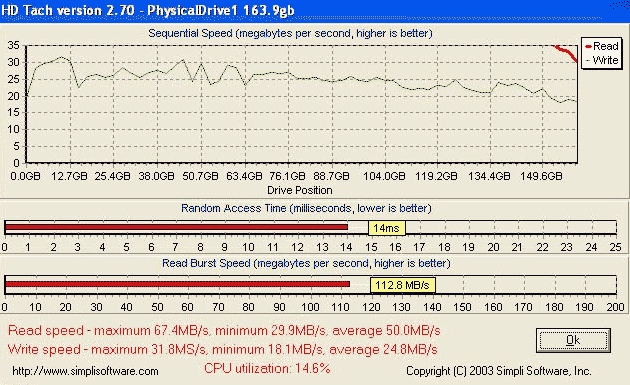Image resolution: width=630 pixels, height=385 pixels.
Task: Click the HD Tach title bar text
Action: click(148, 10)
